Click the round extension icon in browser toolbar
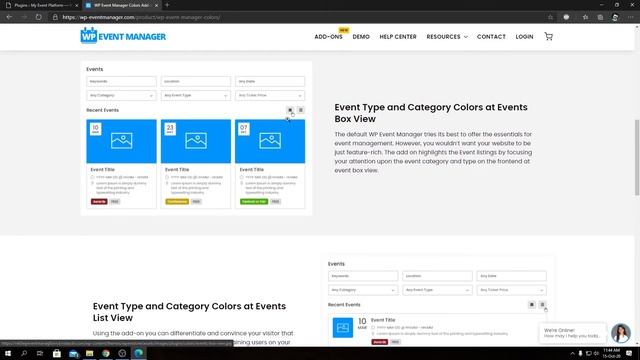Image resolution: width=640 pixels, height=360 pixels. coord(566,17)
